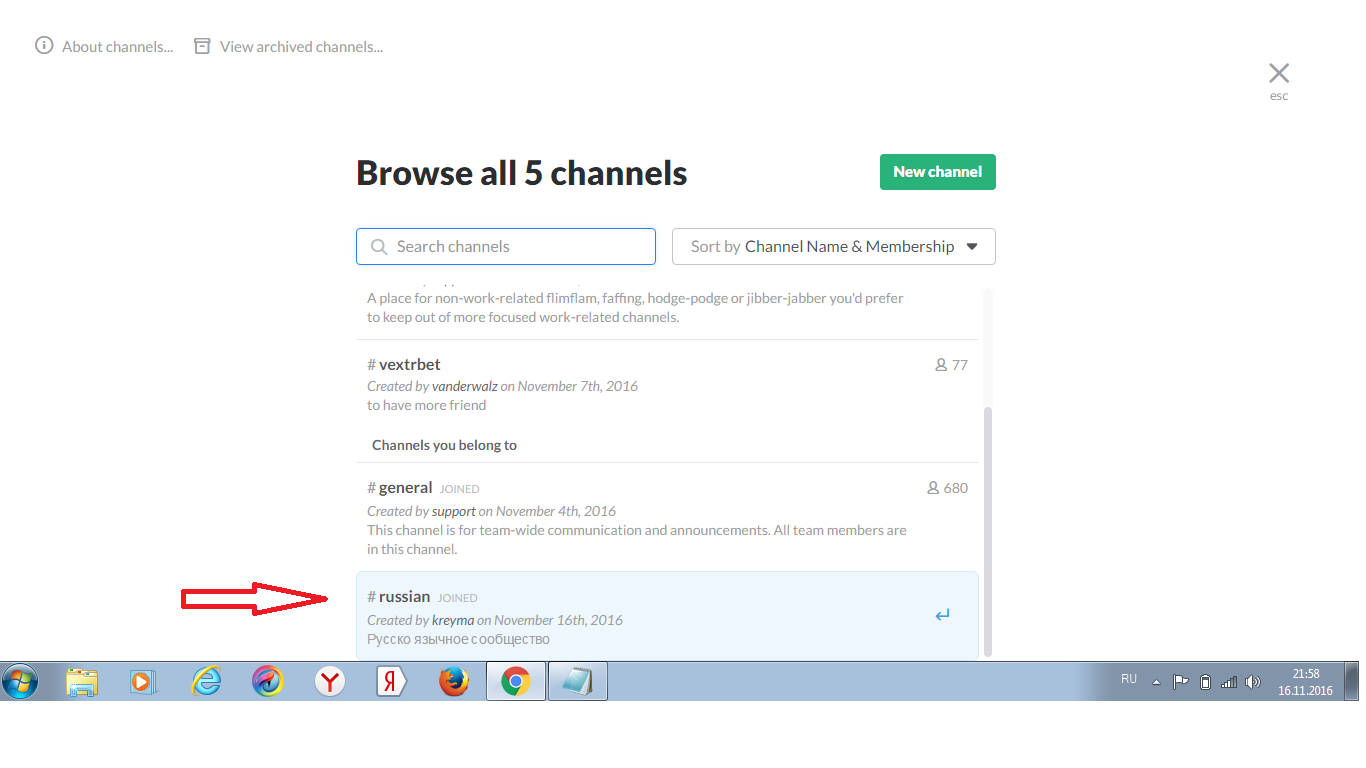Open About channels... link
Viewport: 1366px width, 768px height.
tap(117, 46)
